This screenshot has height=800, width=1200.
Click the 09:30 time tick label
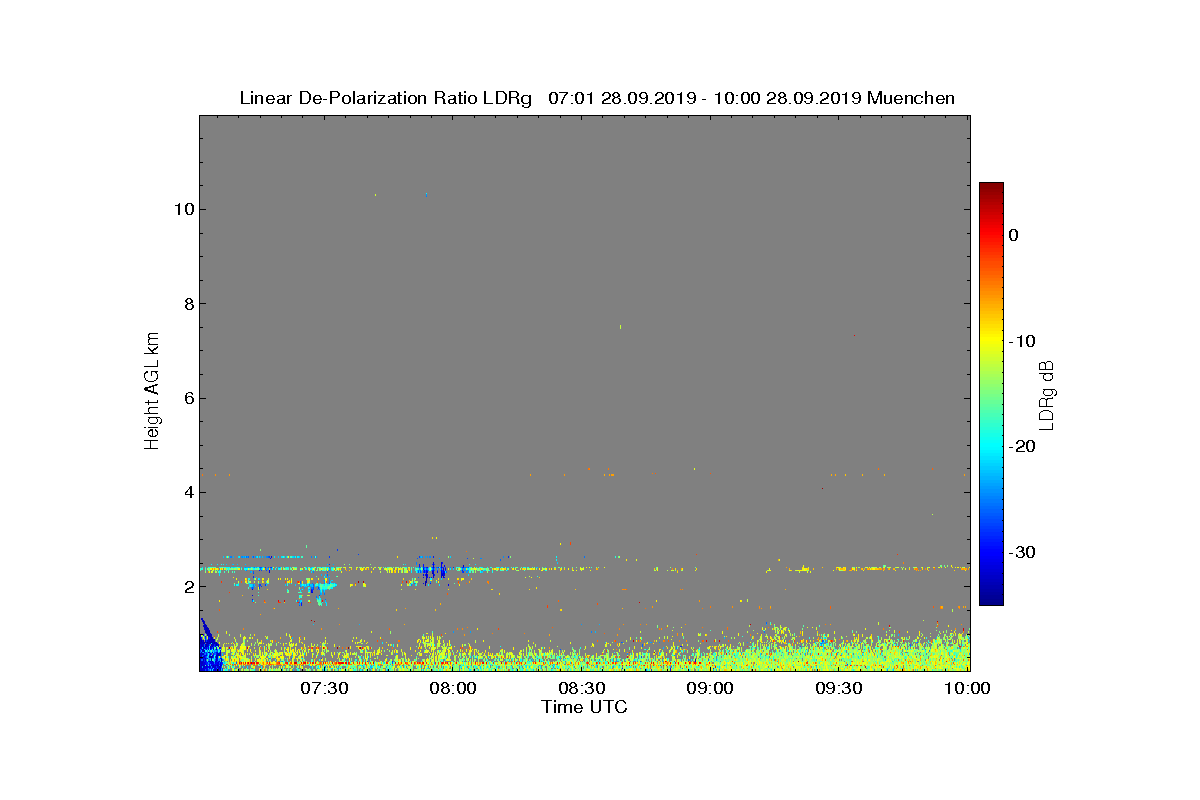[840, 688]
